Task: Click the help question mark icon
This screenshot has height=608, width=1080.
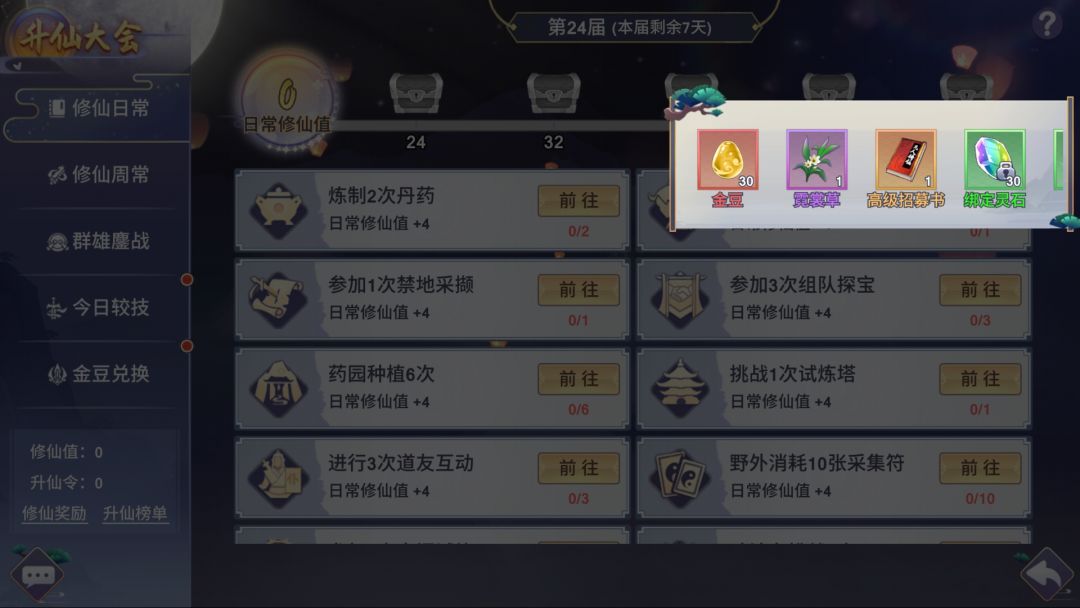Action: tap(1046, 24)
